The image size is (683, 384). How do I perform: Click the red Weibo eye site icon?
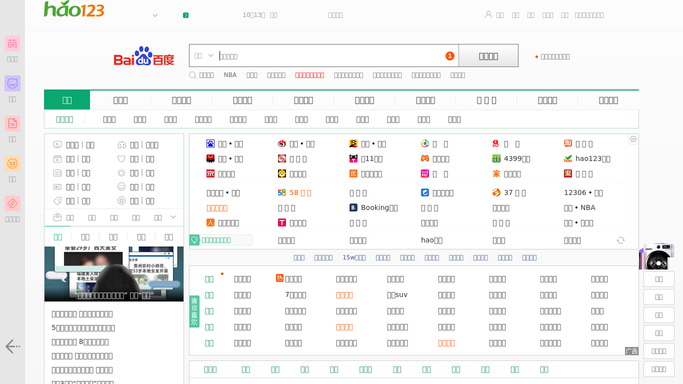pos(282,144)
